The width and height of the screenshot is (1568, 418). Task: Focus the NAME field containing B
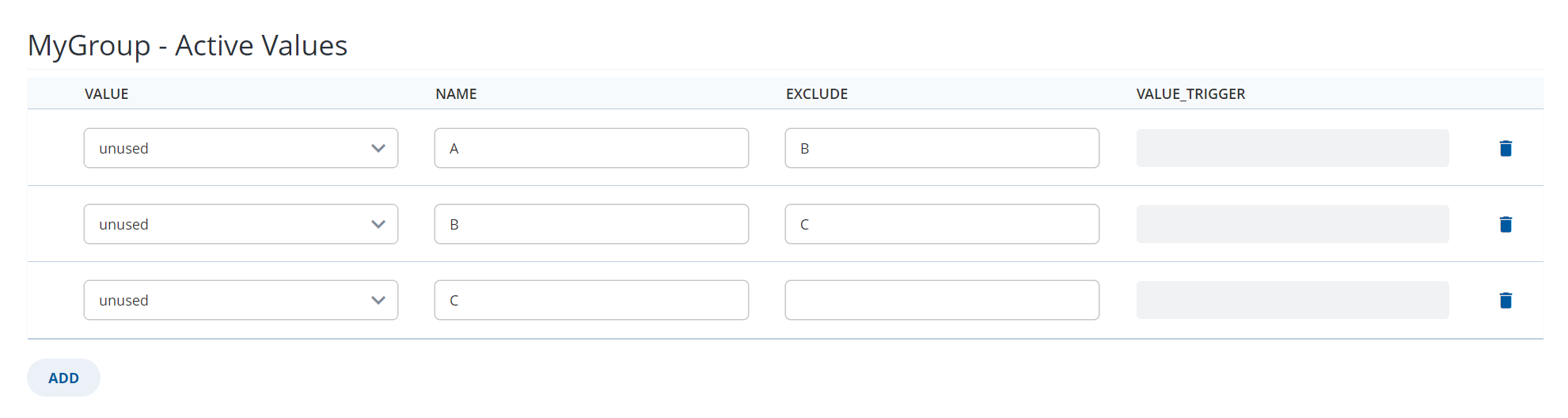(x=591, y=224)
